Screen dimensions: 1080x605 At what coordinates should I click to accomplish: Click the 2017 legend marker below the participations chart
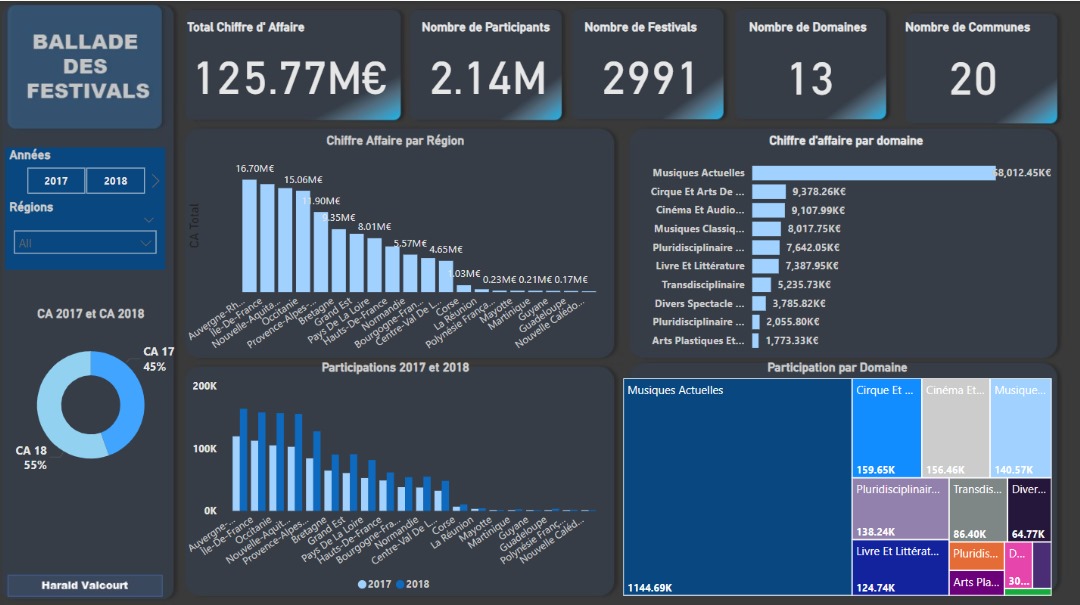pyautogui.click(x=362, y=584)
